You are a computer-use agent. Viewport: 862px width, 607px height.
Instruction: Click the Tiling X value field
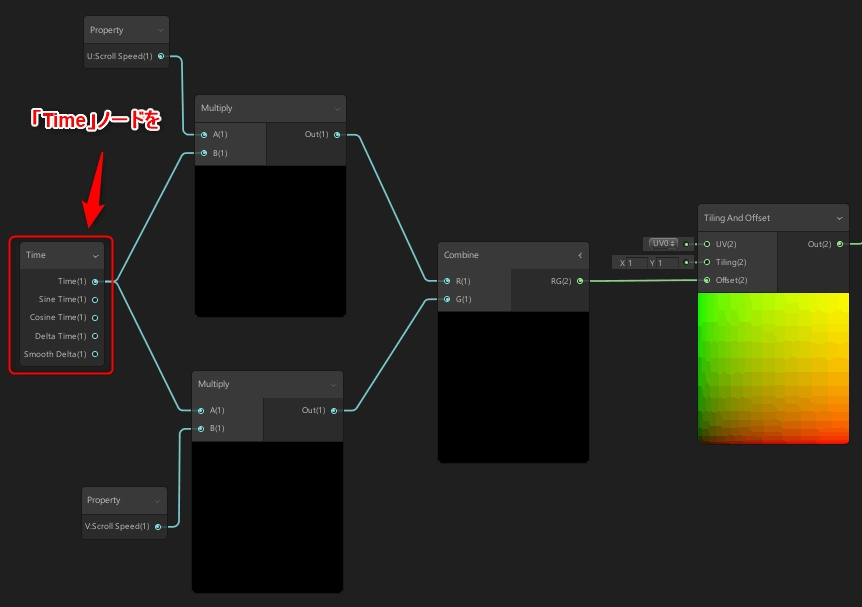(636, 263)
